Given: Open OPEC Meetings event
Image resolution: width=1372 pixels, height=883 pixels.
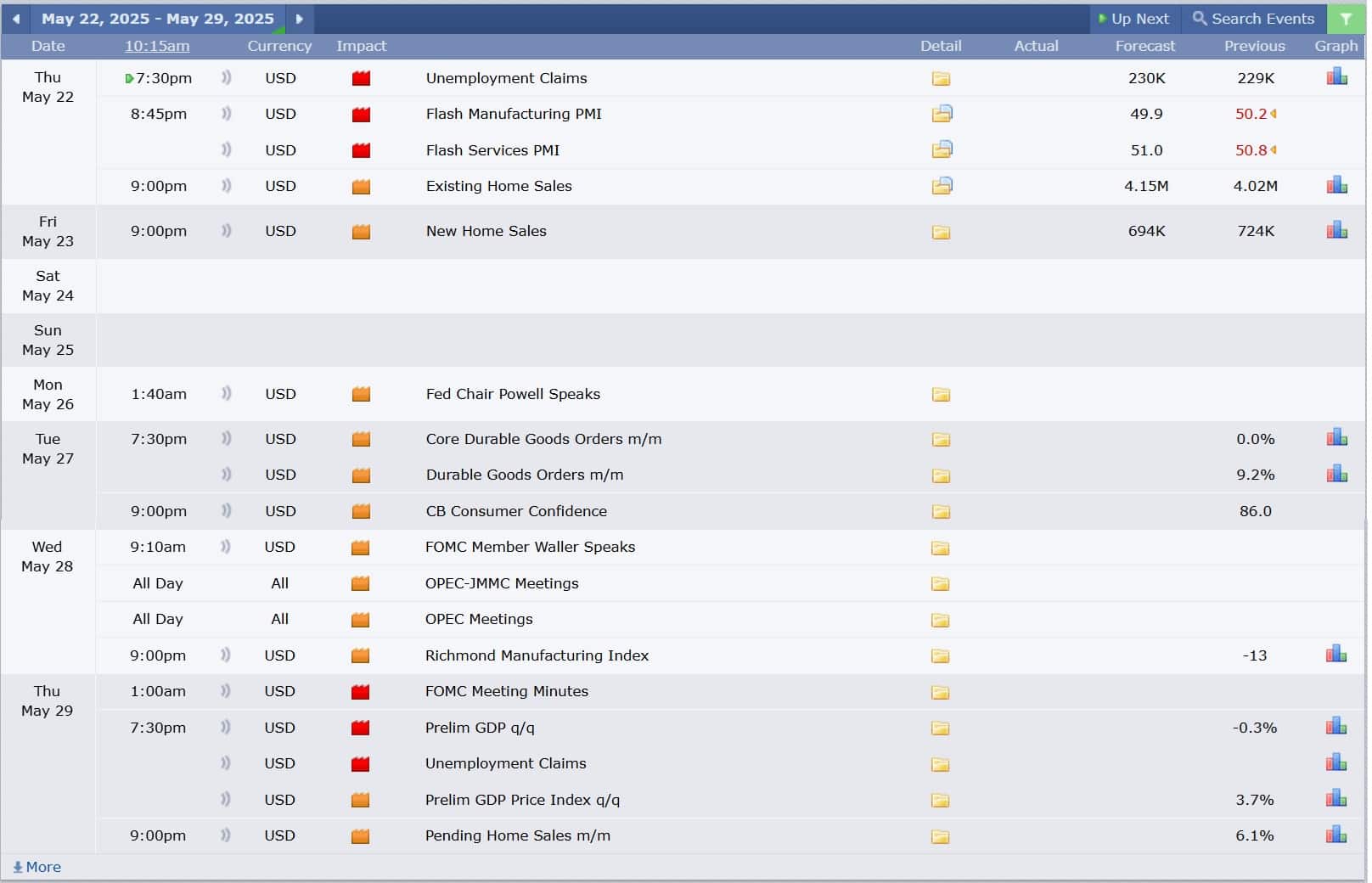Looking at the screenshot, I should click(479, 619).
